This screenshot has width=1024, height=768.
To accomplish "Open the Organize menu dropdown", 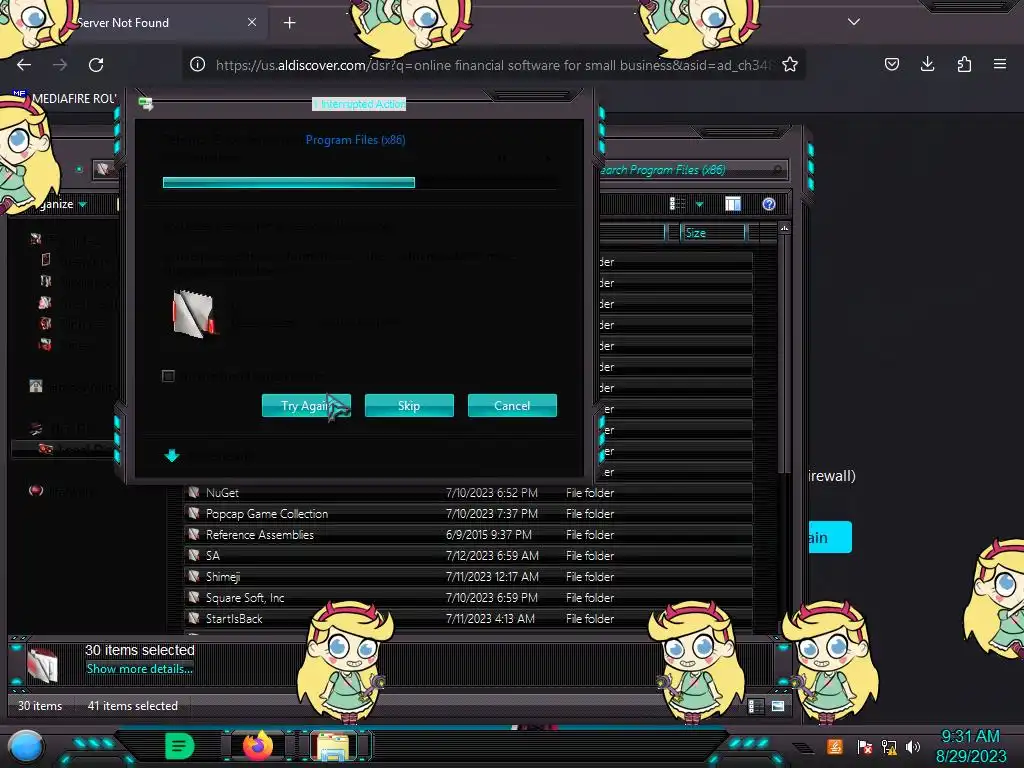I will tap(62, 204).
